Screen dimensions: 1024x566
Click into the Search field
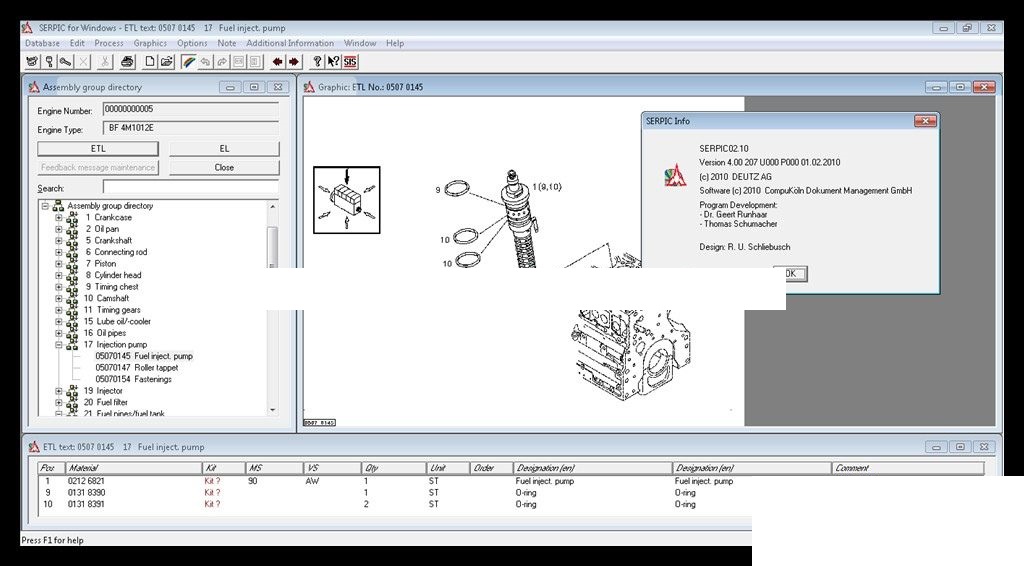pos(191,187)
